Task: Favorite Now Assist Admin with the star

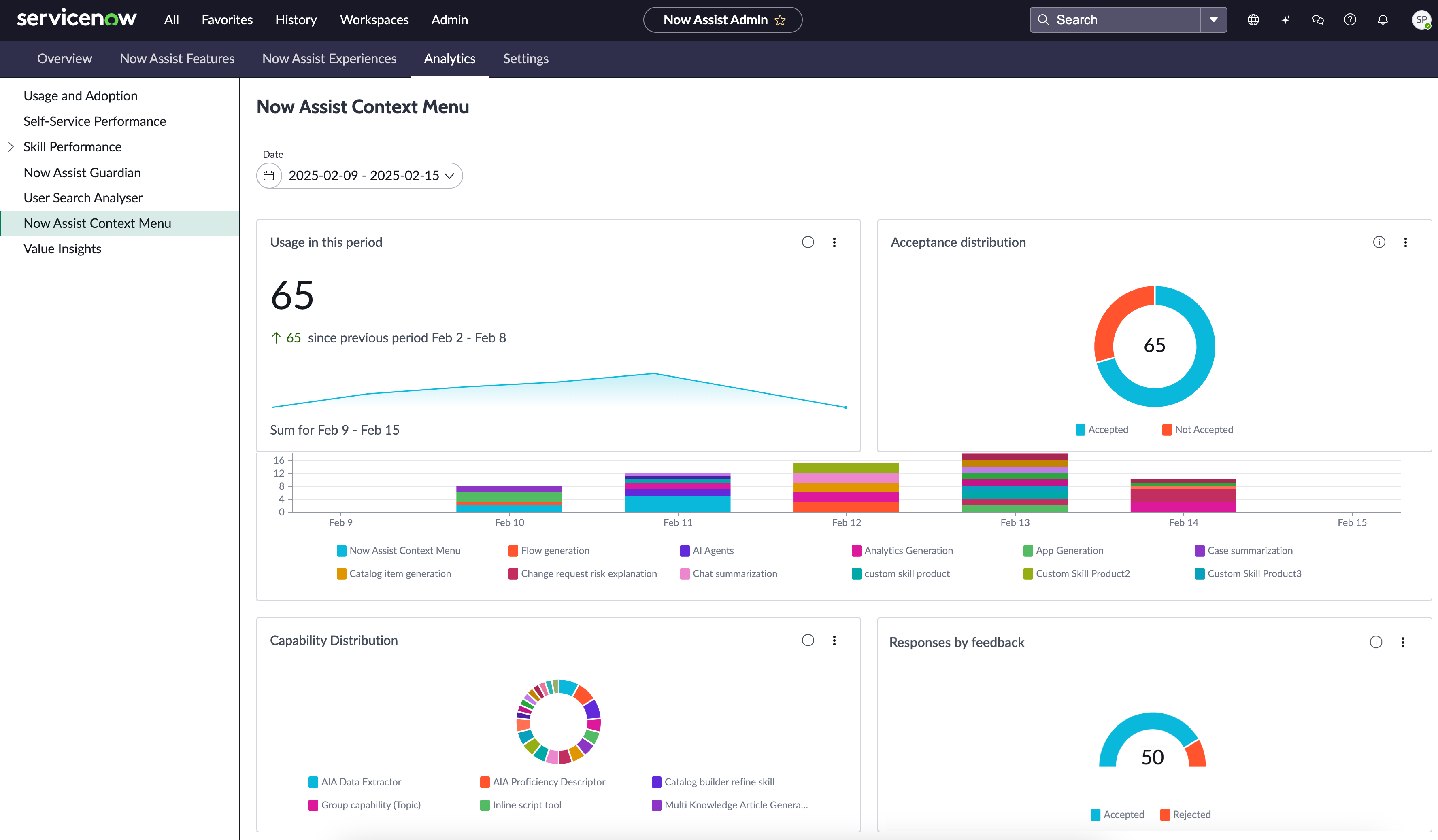Action: (780, 20)
